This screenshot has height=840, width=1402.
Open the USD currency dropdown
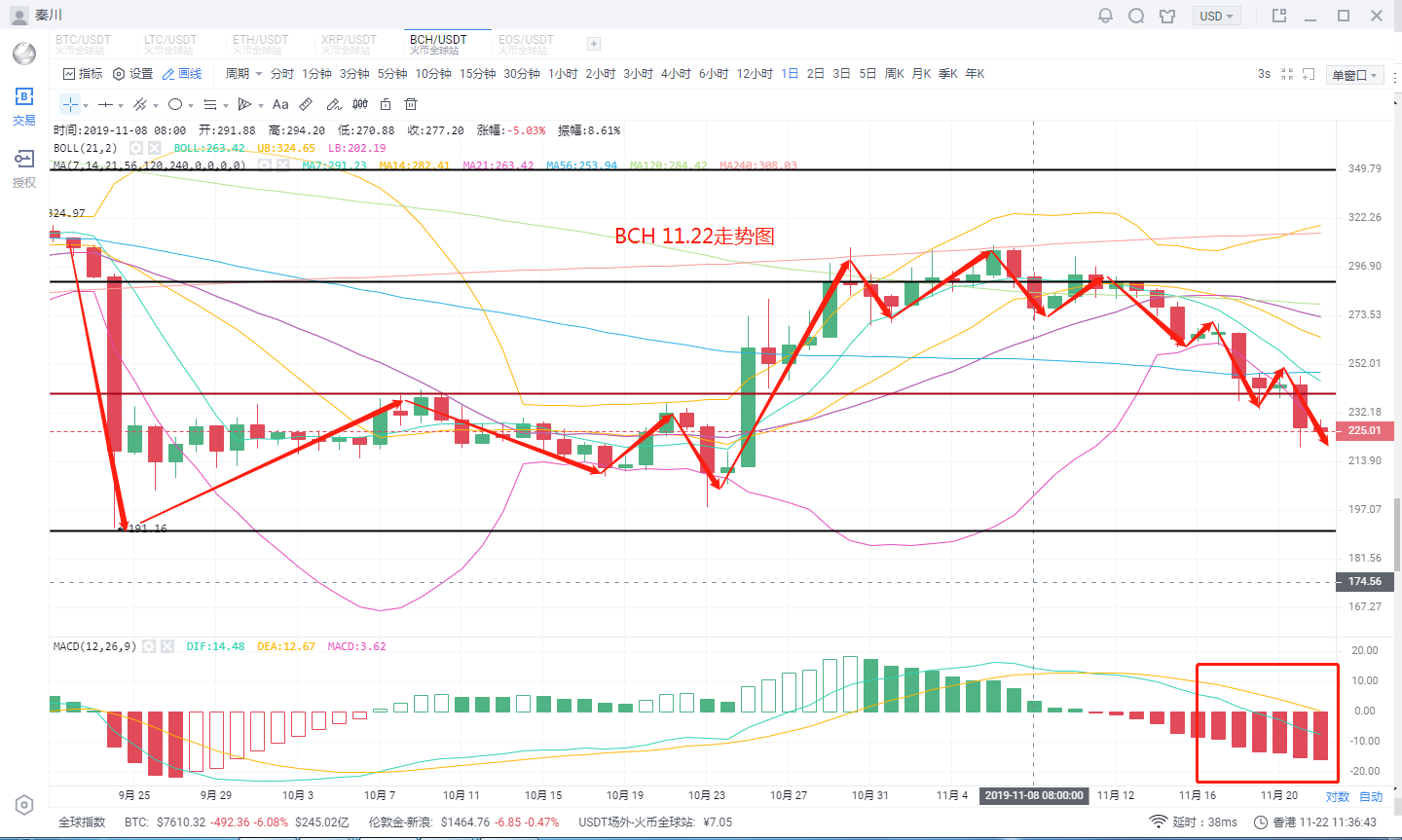click(x=1216, y=17)
